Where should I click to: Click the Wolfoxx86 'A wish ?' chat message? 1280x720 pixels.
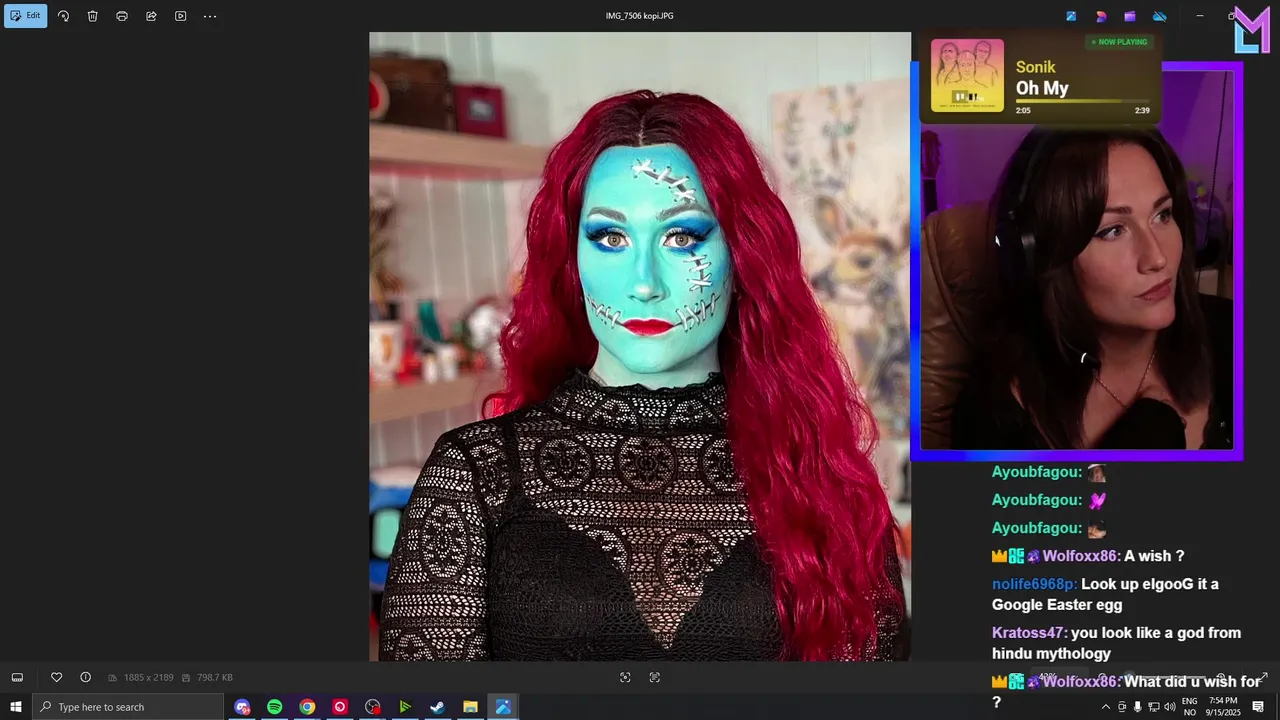point(1088,556)
